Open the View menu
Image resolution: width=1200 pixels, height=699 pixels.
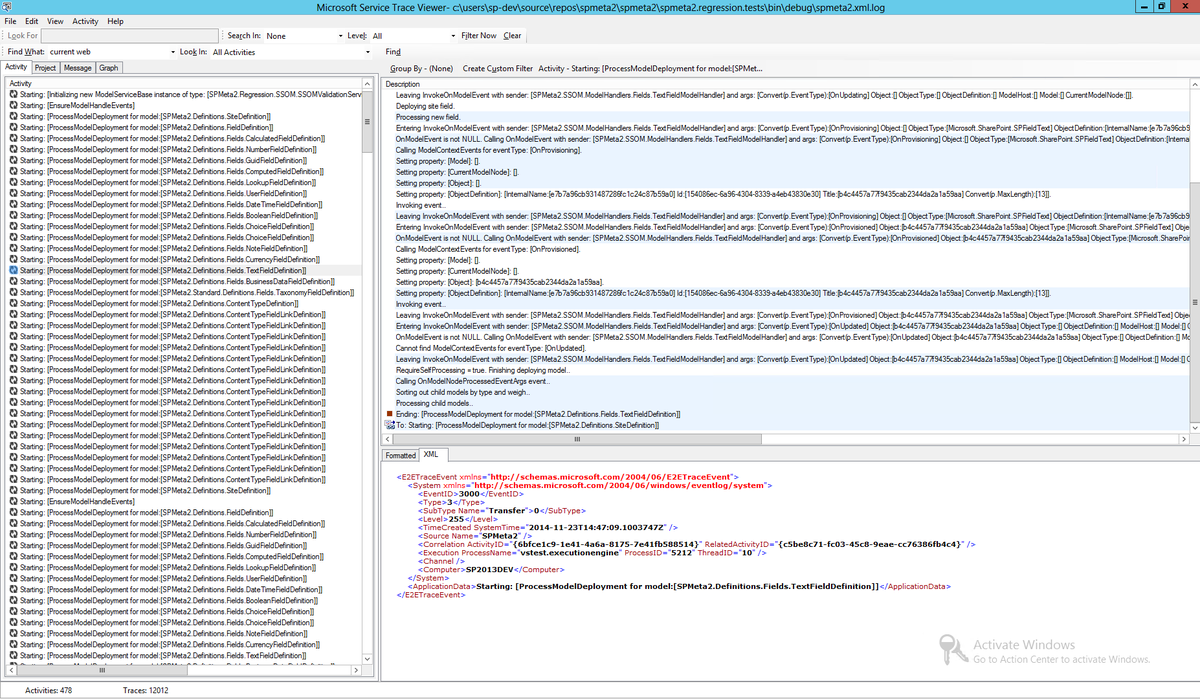[x=55, y=19]
